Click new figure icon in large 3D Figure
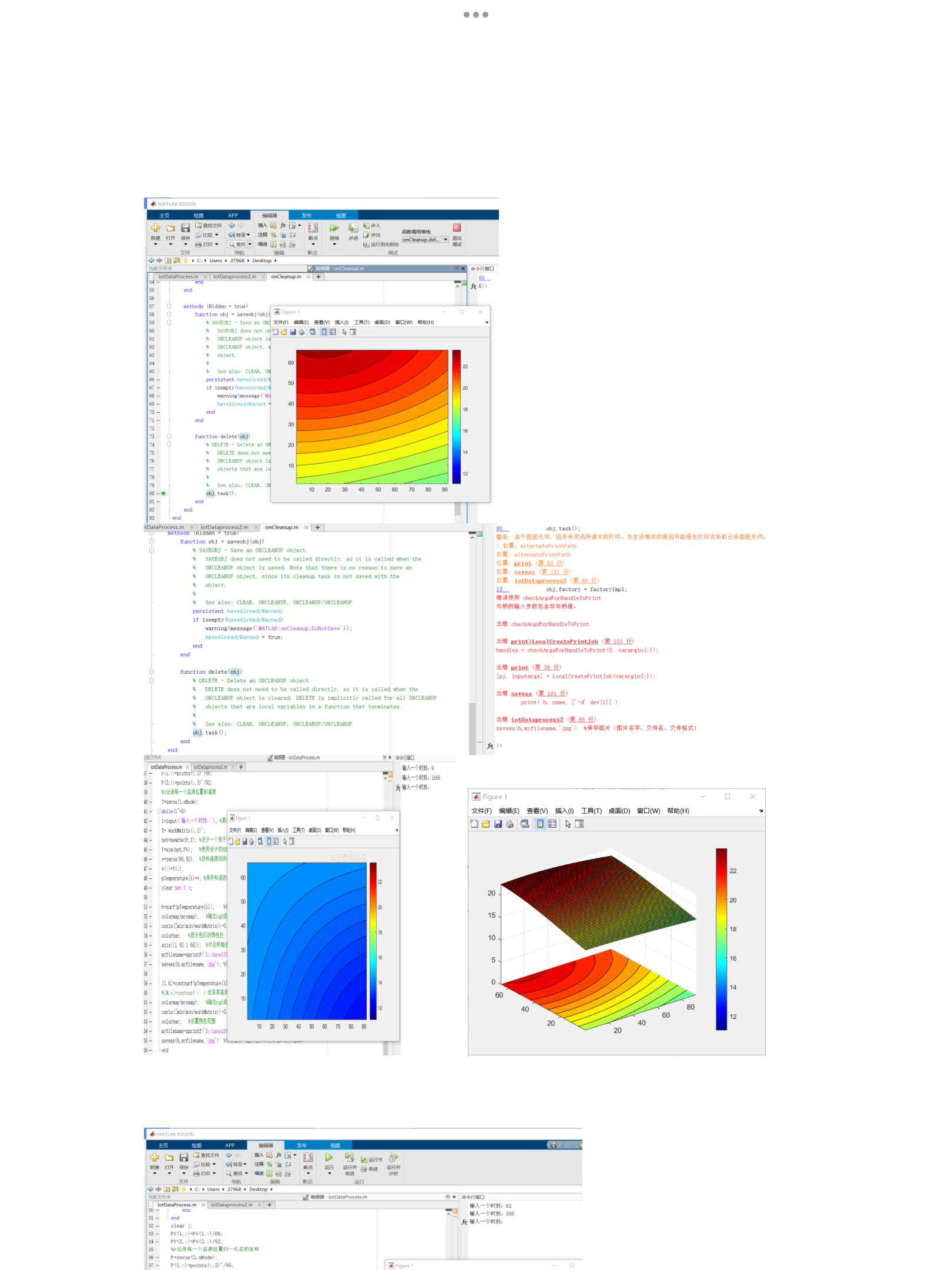The height and width of the screenshot is (1270, 952). pos(474,824)
